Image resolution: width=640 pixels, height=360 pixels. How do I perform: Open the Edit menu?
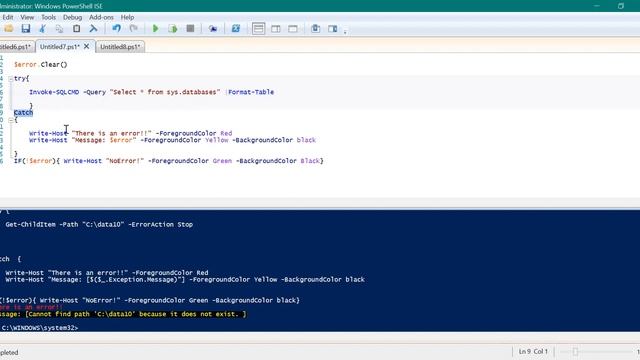8,17
